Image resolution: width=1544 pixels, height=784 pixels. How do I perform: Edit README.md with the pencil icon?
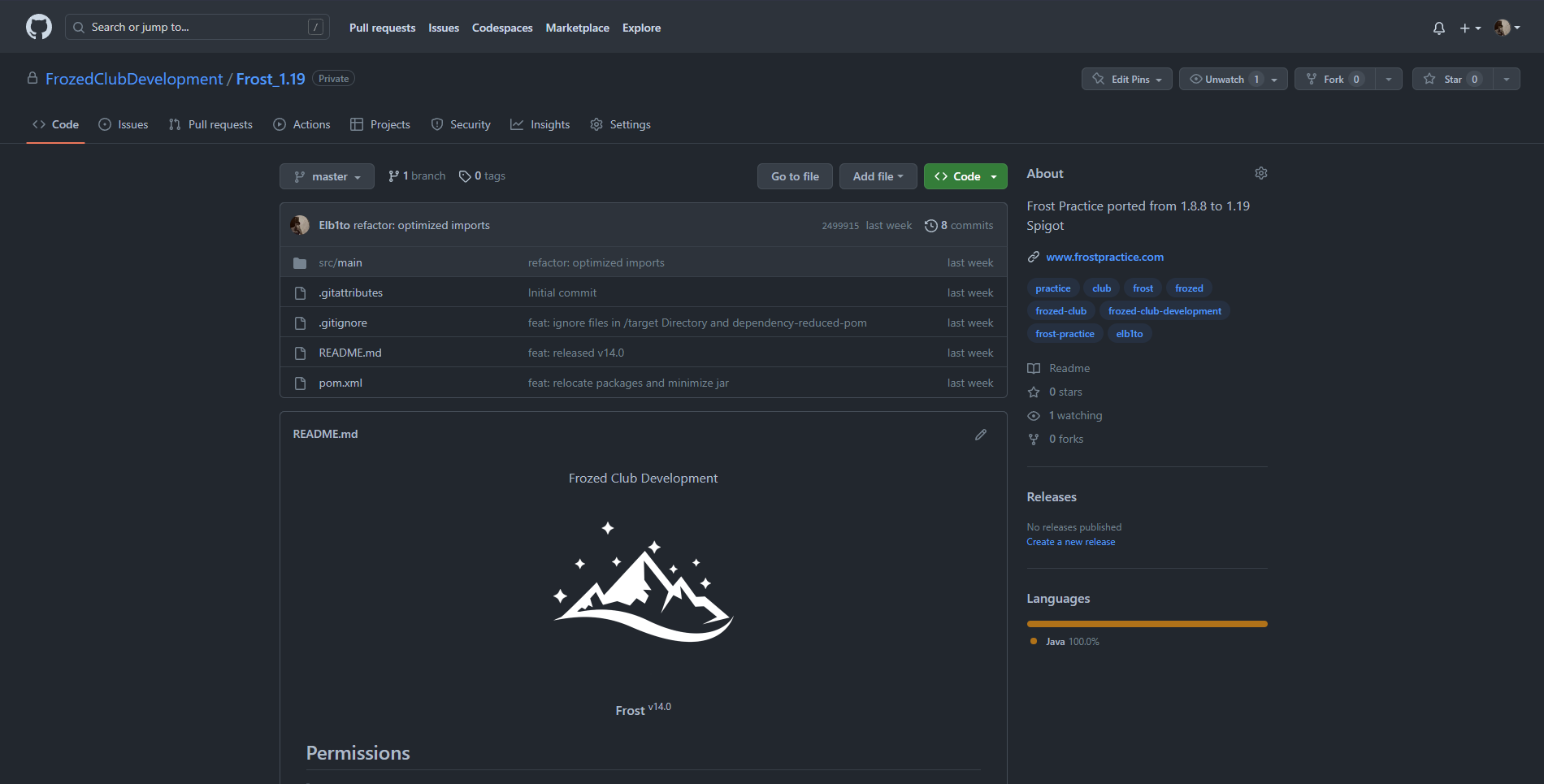(981, 435)
